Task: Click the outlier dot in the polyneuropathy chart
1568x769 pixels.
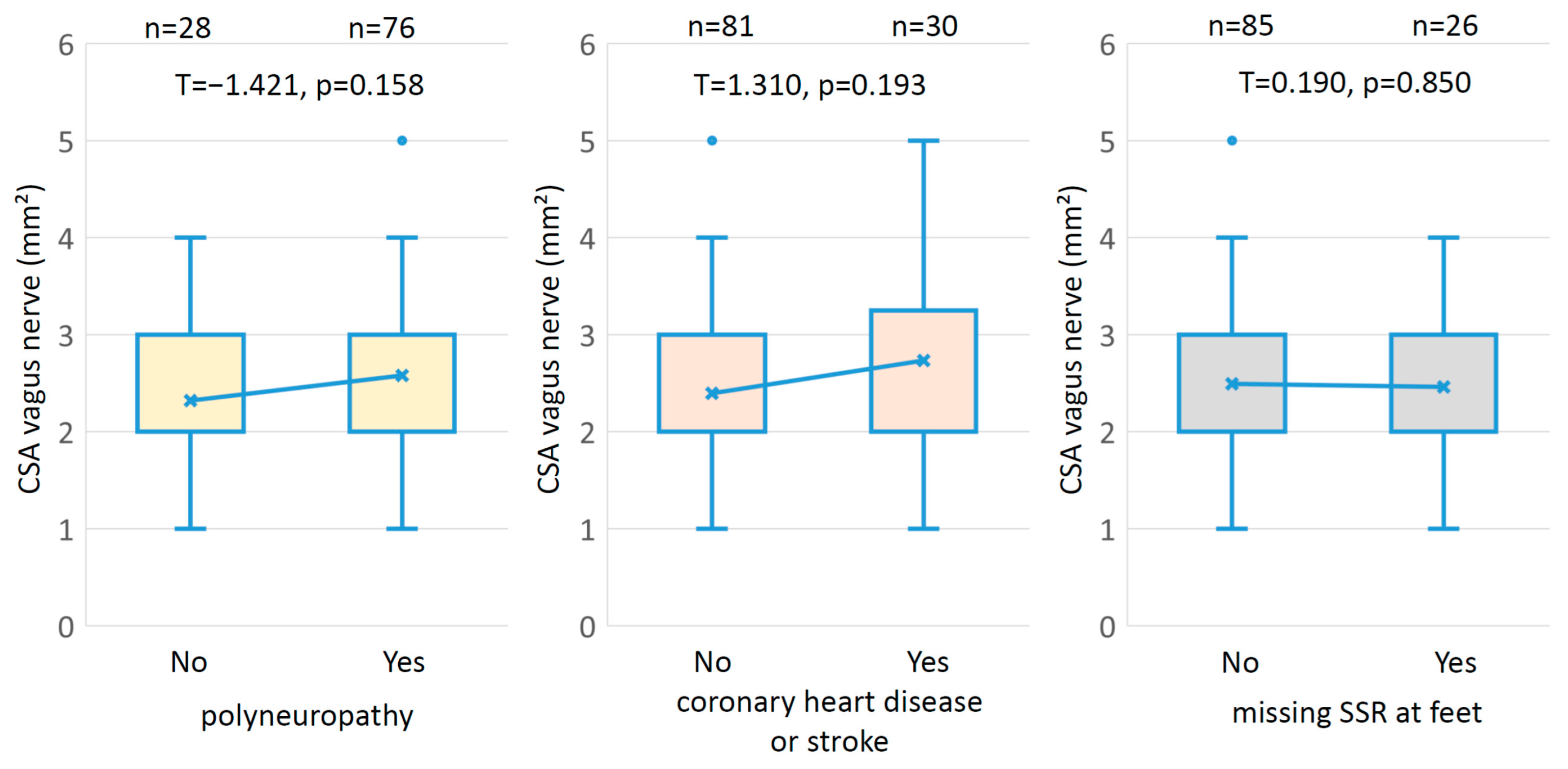Action: (401, 141)
